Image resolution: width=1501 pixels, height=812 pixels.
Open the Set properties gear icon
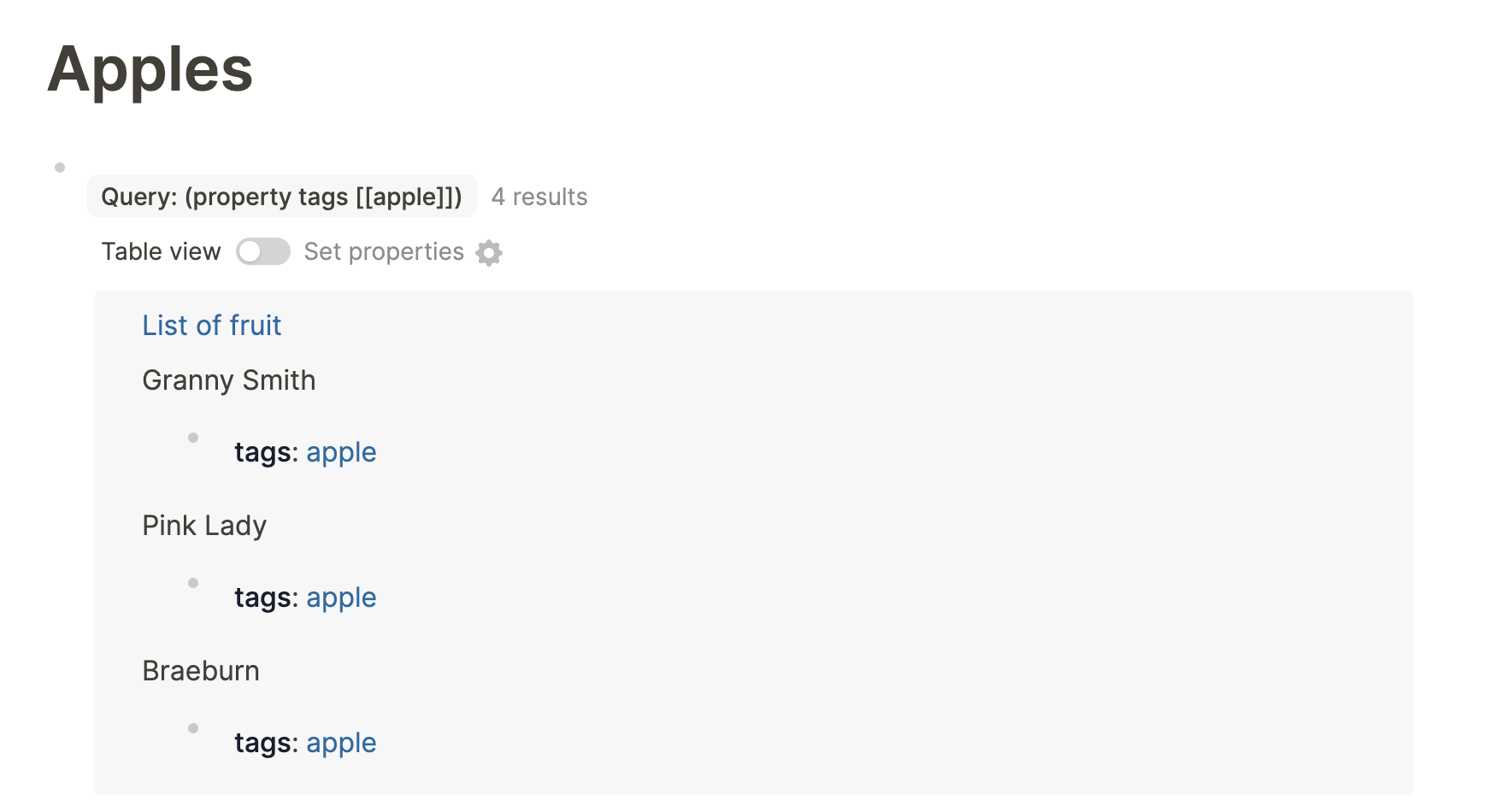488,252
